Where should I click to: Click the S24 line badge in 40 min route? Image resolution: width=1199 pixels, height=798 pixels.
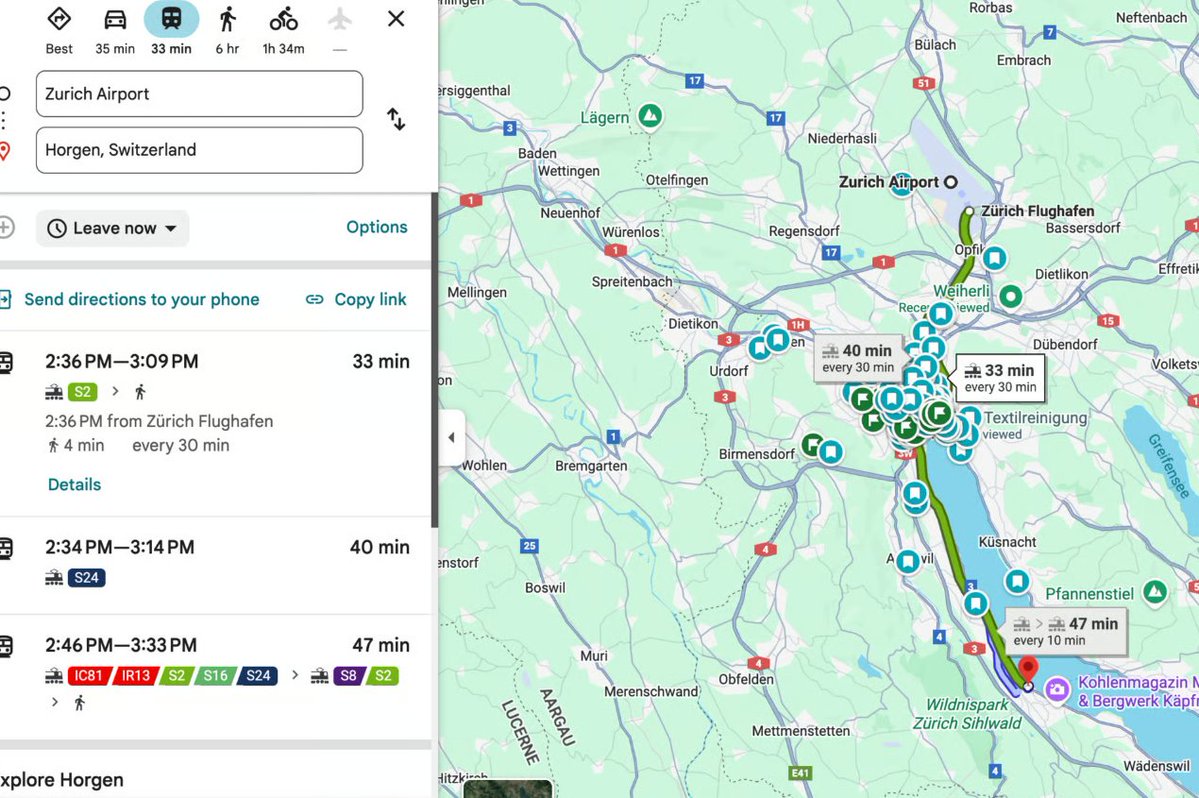point(86,578)
